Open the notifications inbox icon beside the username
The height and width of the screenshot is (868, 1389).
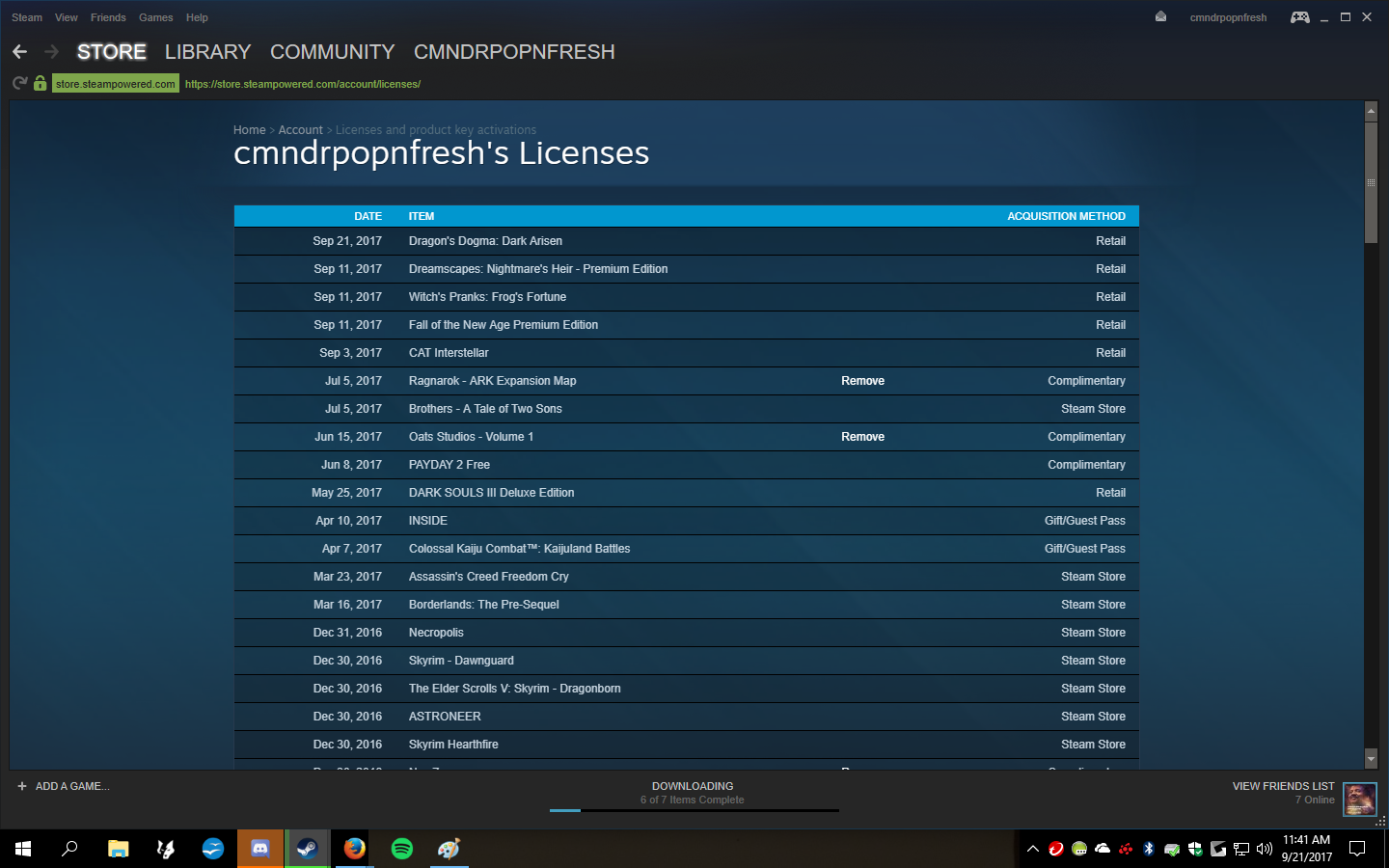tap(1160, 16)
